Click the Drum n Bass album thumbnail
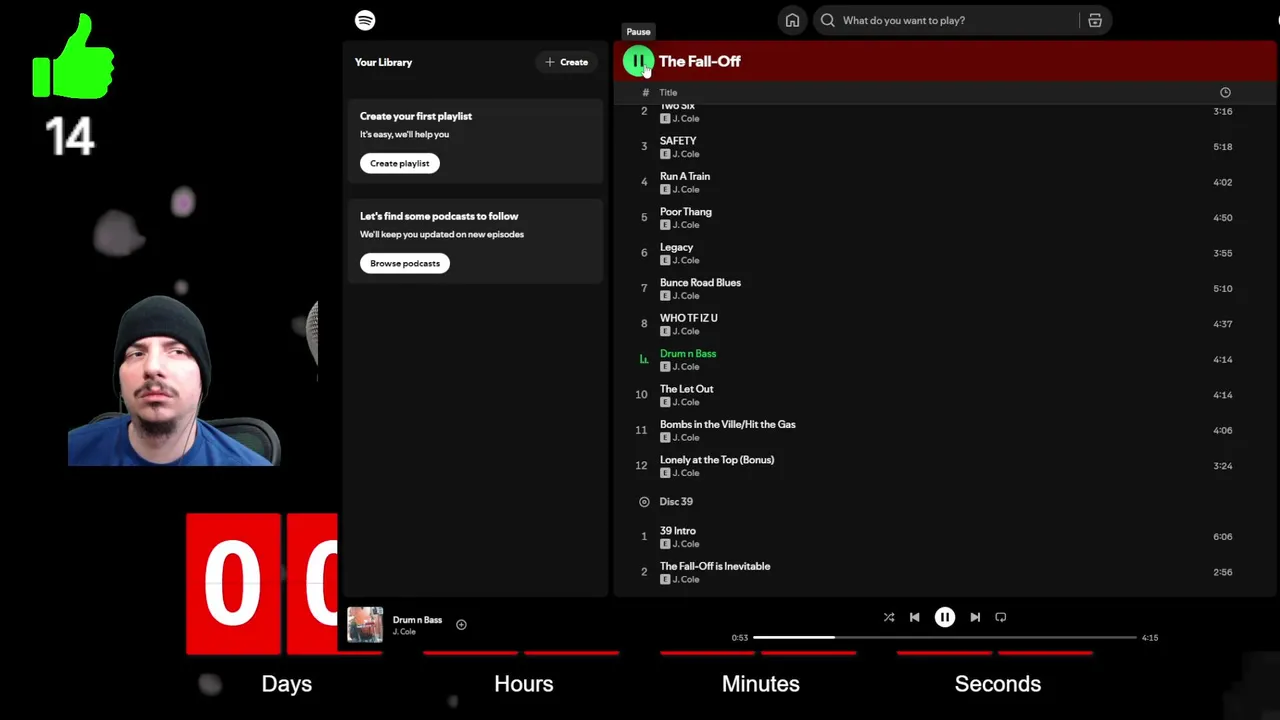The width and height of the screenshot is (1280, 720). [x=365, y=624]
